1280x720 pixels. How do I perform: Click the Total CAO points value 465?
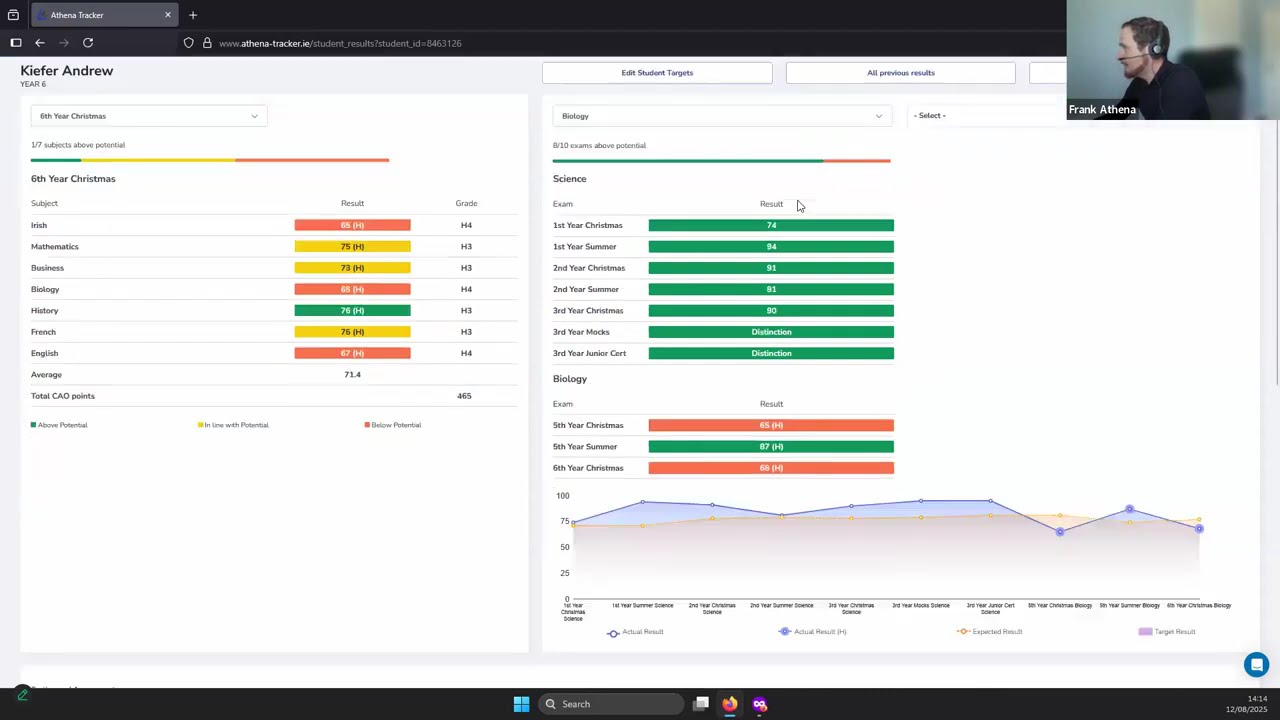(464, 396)
